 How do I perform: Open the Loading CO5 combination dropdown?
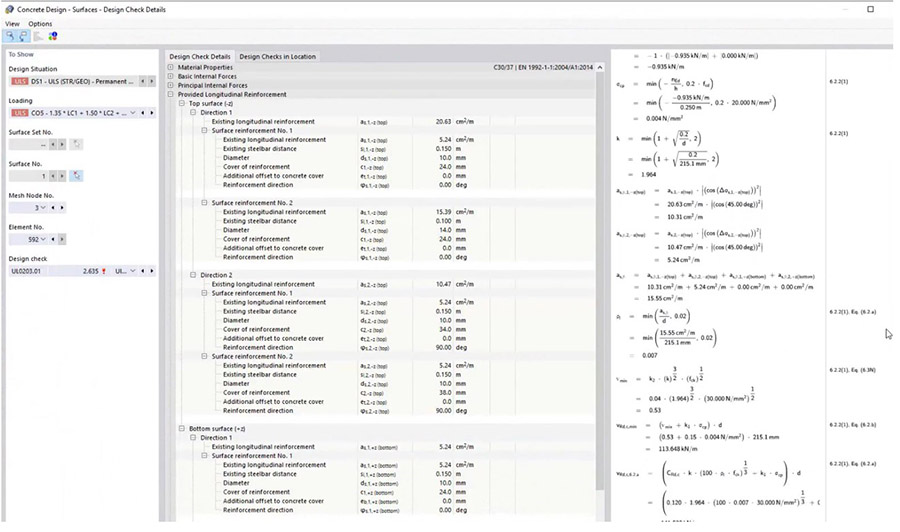coord(131,113)
